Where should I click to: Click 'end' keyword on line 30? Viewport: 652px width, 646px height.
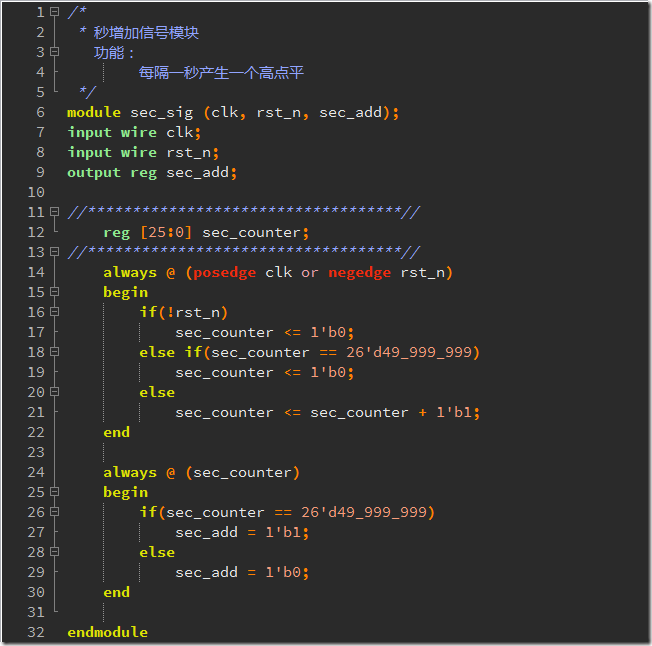coord(116,592)
